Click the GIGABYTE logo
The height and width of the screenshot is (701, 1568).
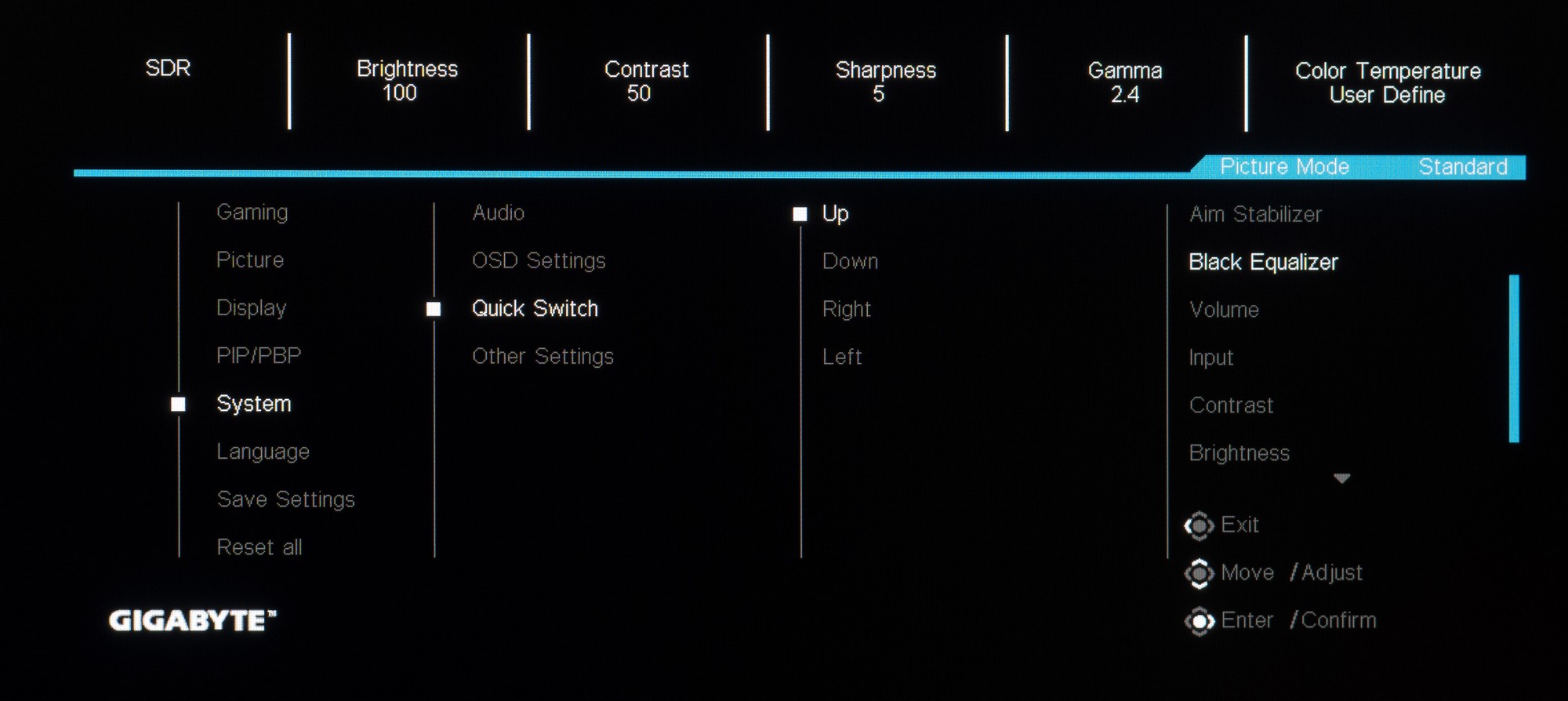pos(192,621)
